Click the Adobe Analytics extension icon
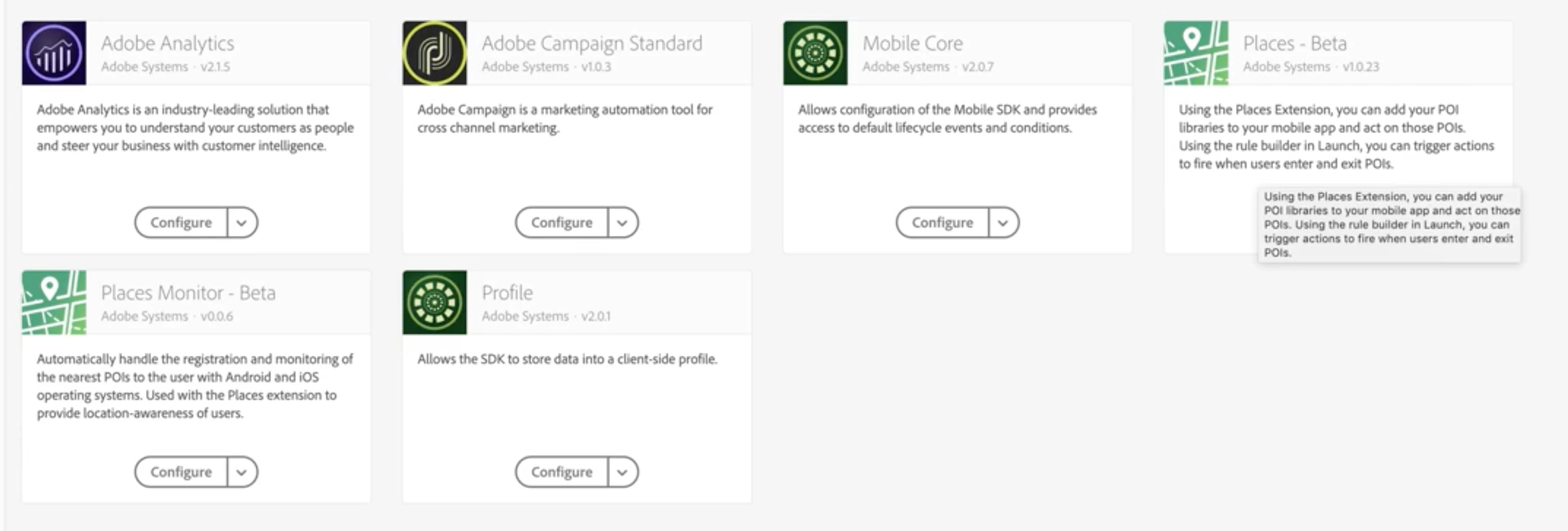 point(54,53)
